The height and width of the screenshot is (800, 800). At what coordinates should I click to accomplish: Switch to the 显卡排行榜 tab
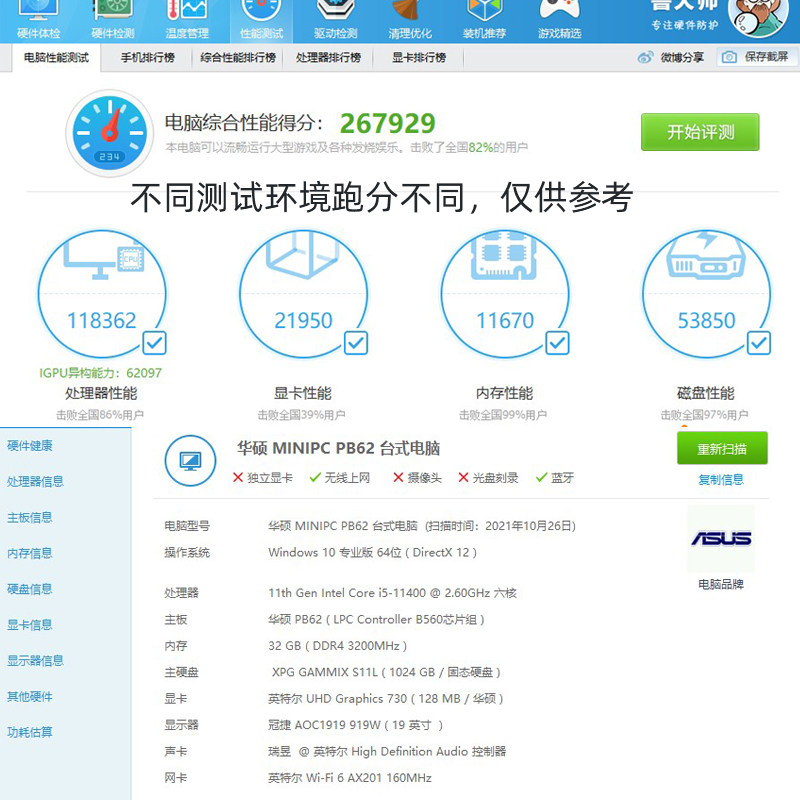click(419, 57)
